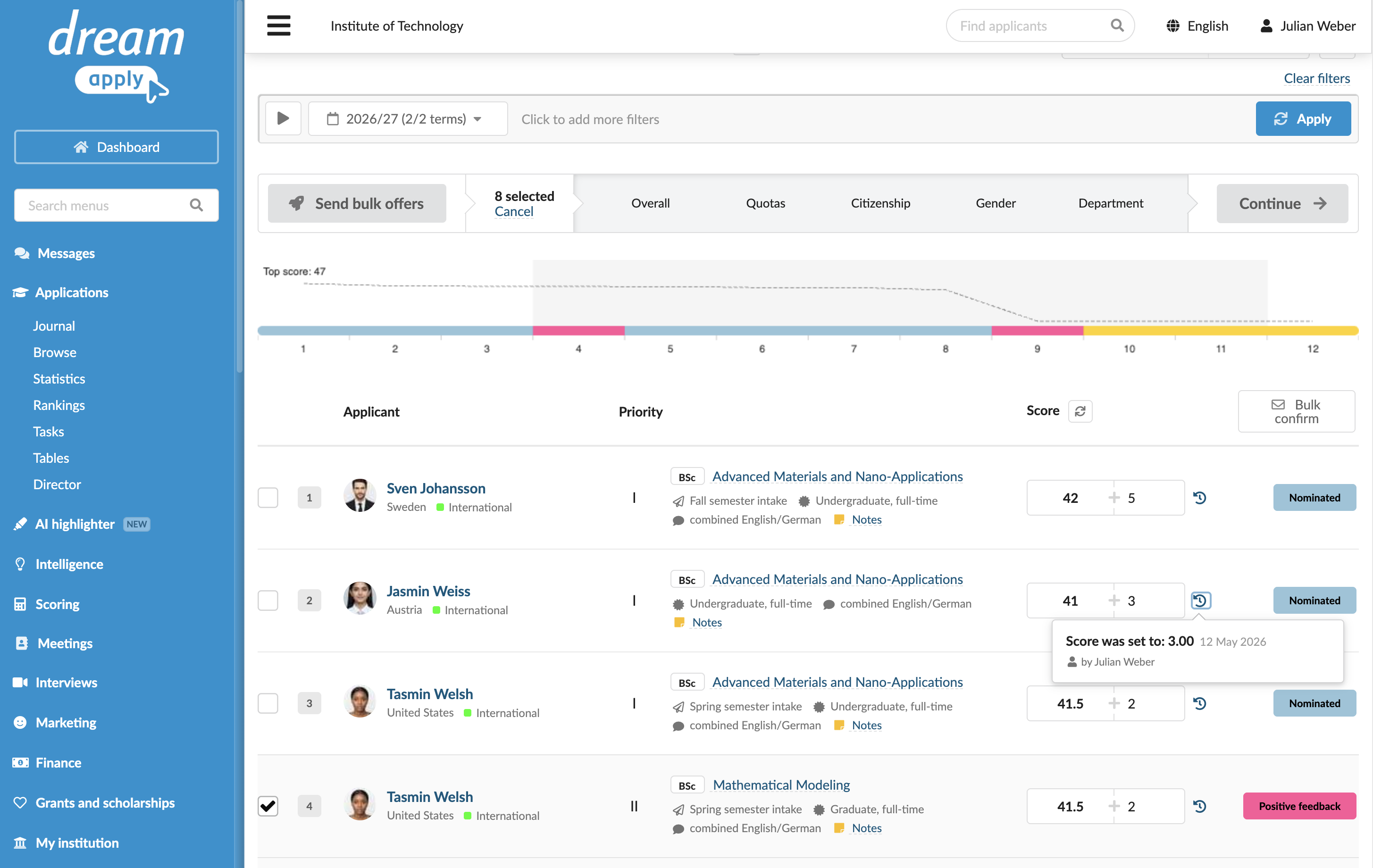Viewport: 1373px width, 868px height.
Task: Switch to the Citizenship tab
Action: [880, 203]
